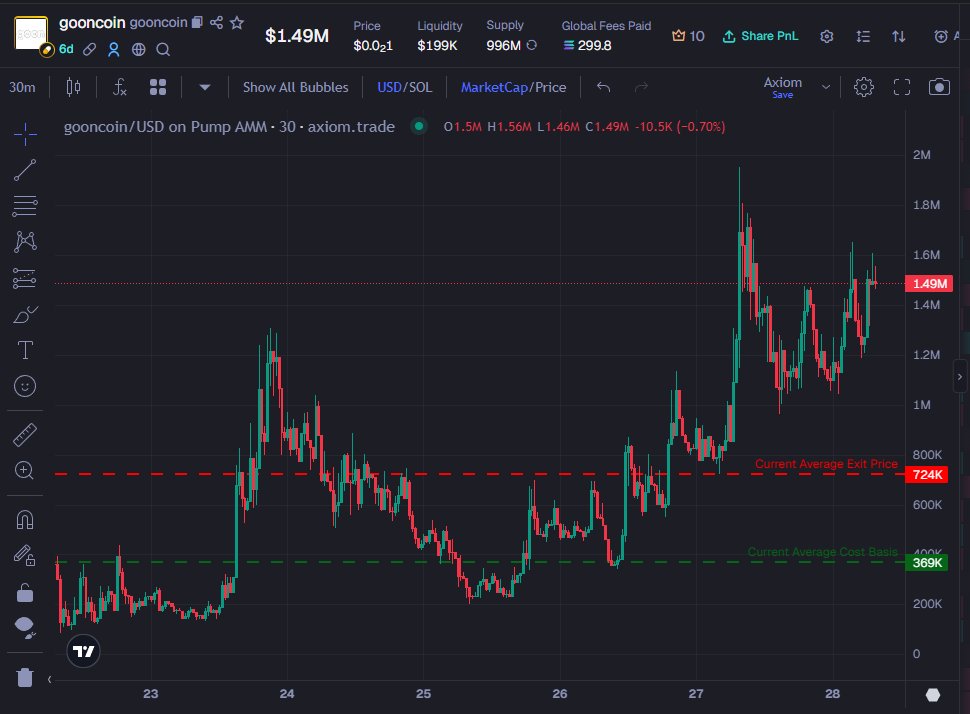Take a chart snapshot with camera

tap(939, 87)
